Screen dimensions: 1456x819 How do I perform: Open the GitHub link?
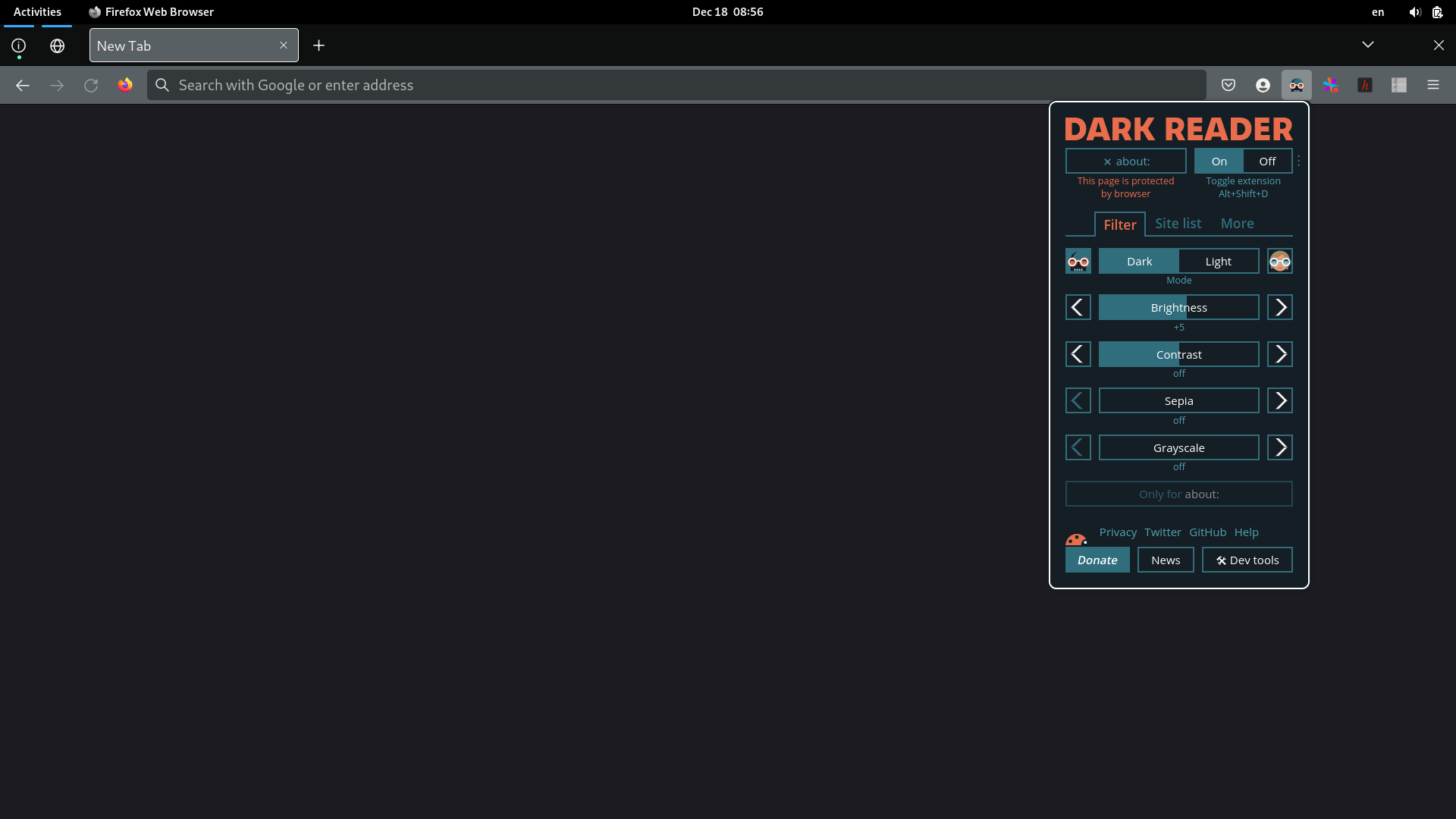pos(1207,532)
